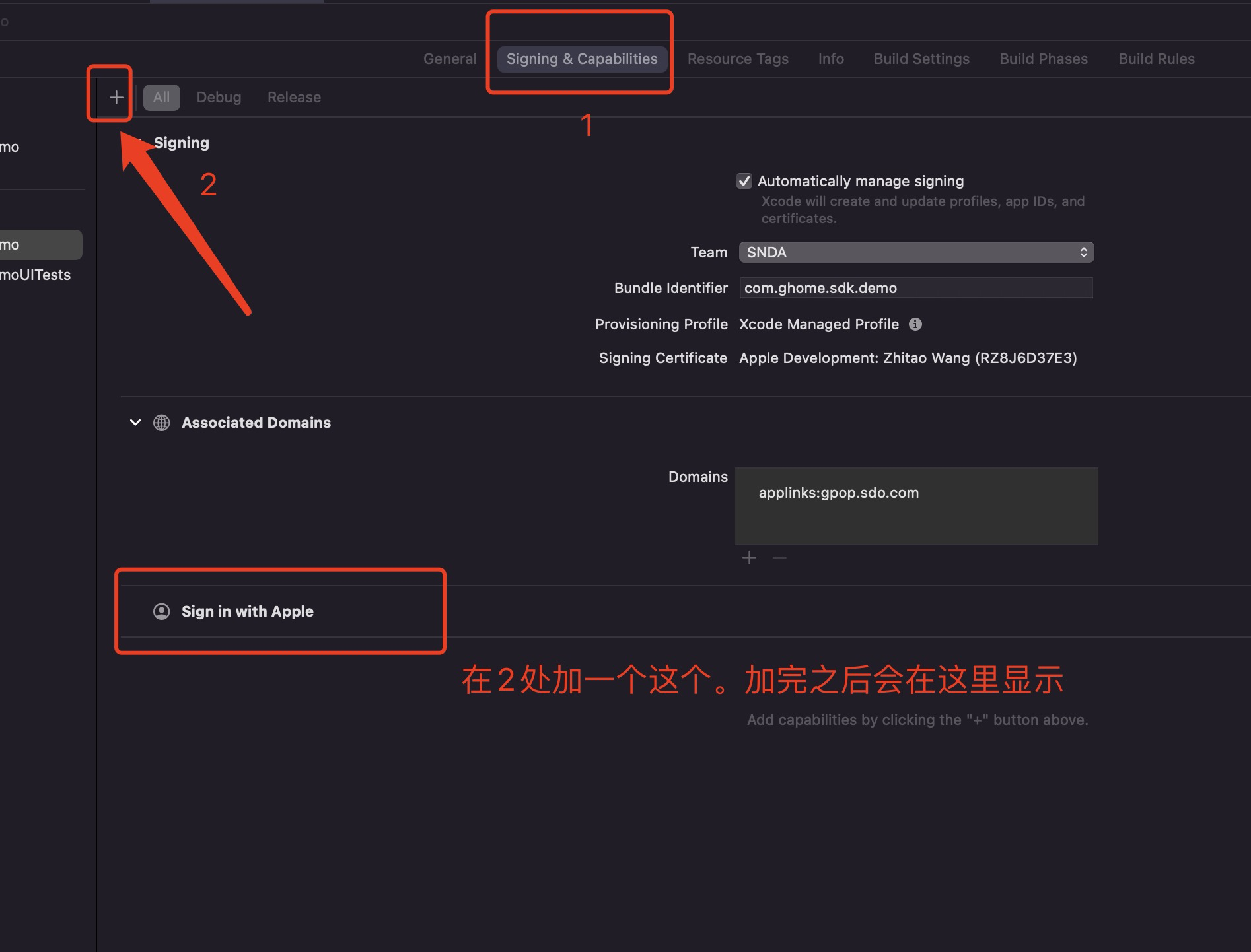The width and height of the screenshot is (1251, 952).
Task: Select the All configurations filter
Action: pyautogui.click(x=161, y=97)
